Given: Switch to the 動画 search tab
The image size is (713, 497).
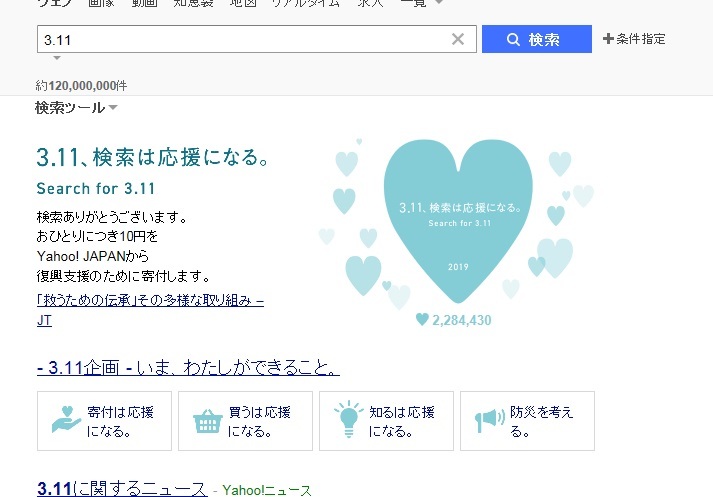Looking at the screenshot, I should click(145, 3).
